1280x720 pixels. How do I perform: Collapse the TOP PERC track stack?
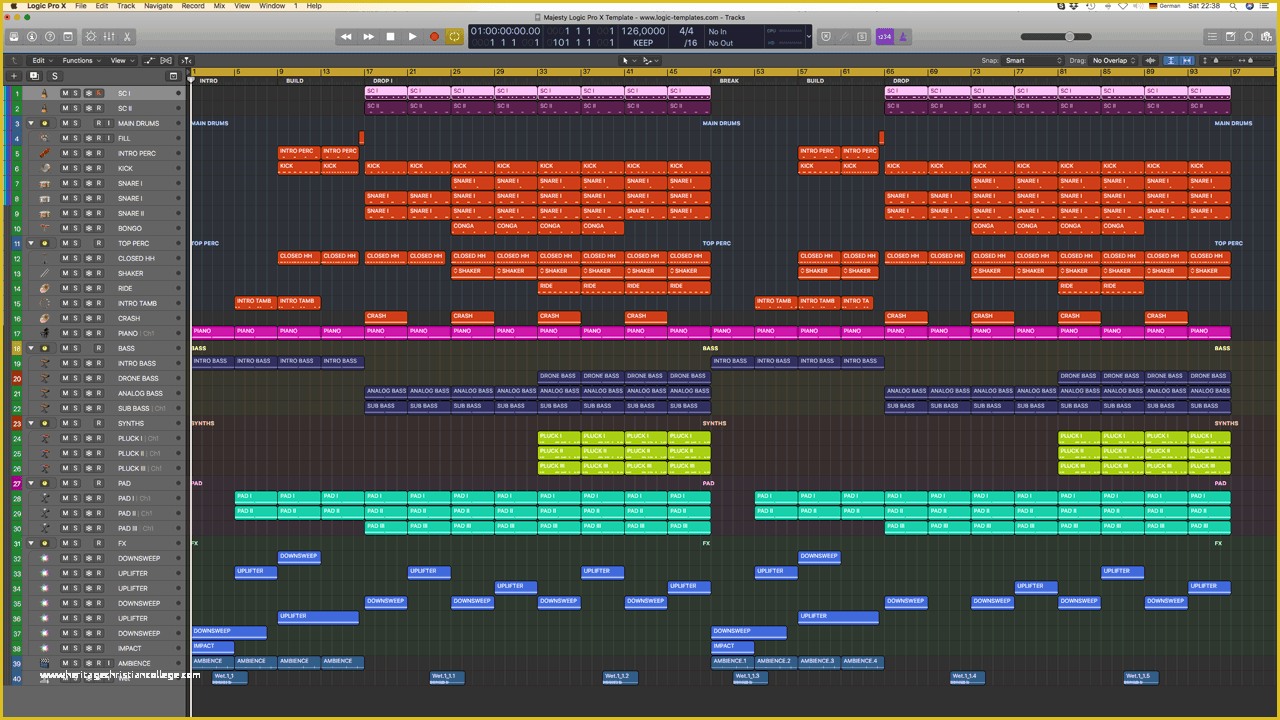(31, 243)
